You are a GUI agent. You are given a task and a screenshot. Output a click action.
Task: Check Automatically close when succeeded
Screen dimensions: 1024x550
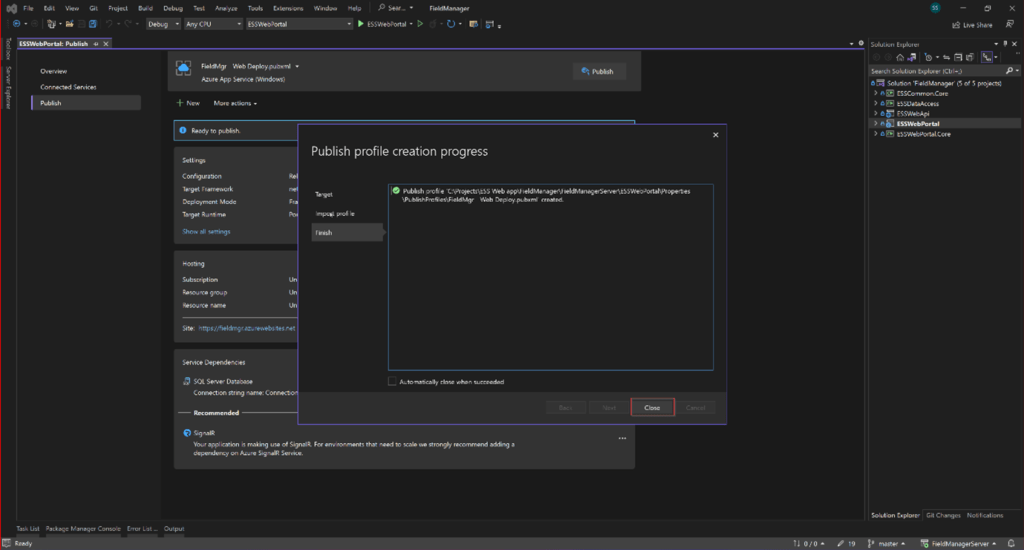(x=392, y=381)
